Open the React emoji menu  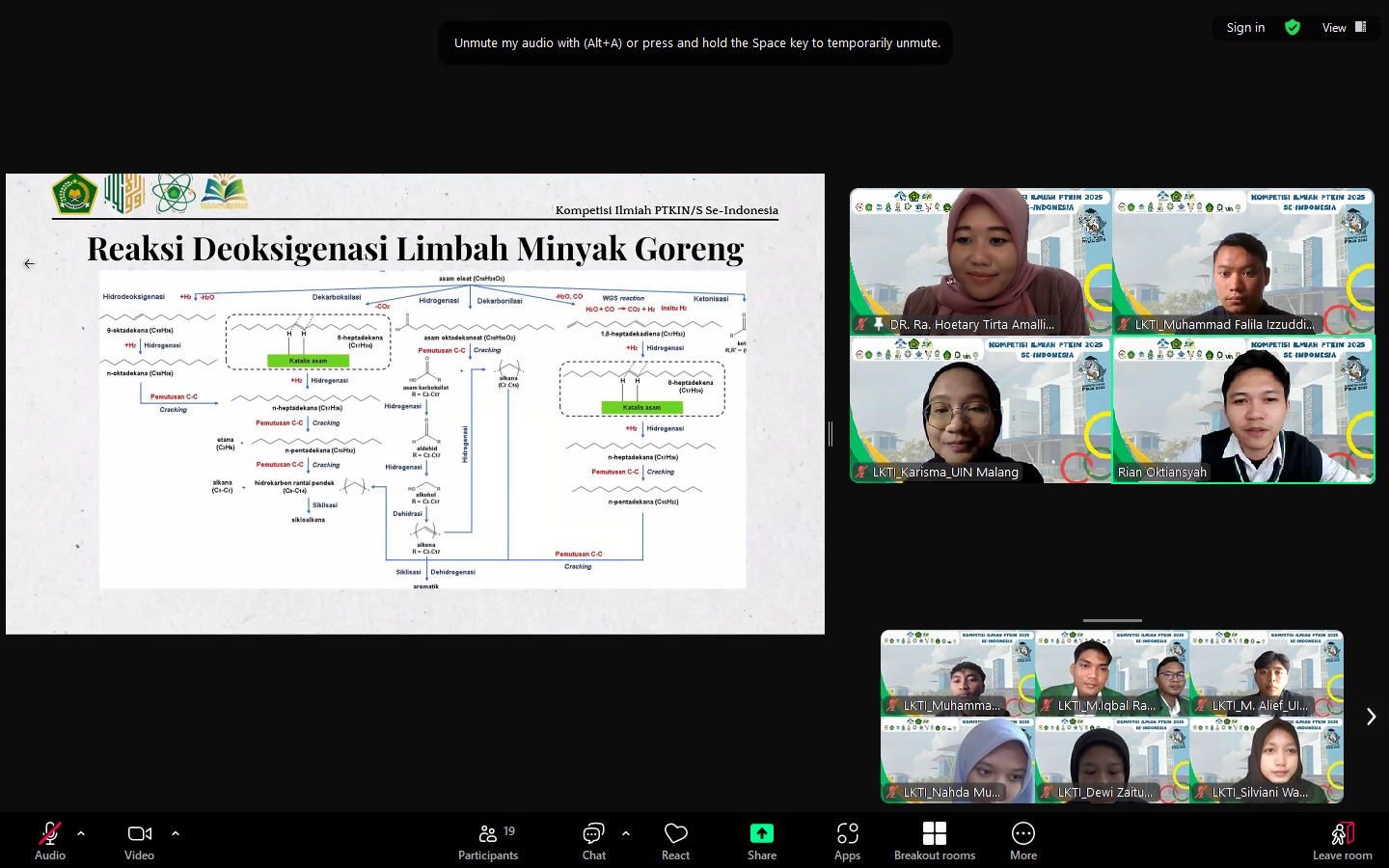pyautogui.click(x=675, y=840)
